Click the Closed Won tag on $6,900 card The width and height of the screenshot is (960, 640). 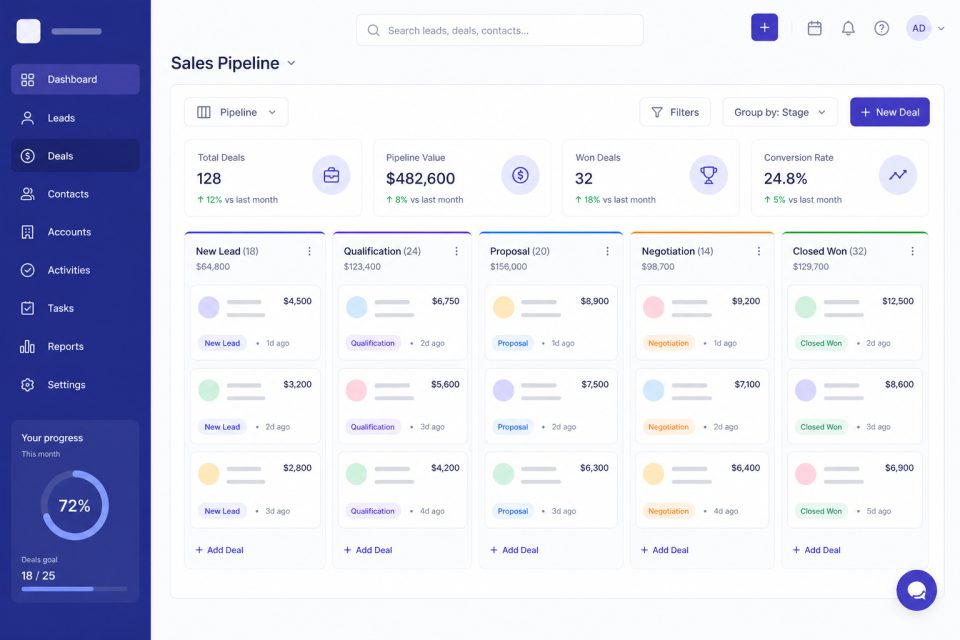(821, 511)
